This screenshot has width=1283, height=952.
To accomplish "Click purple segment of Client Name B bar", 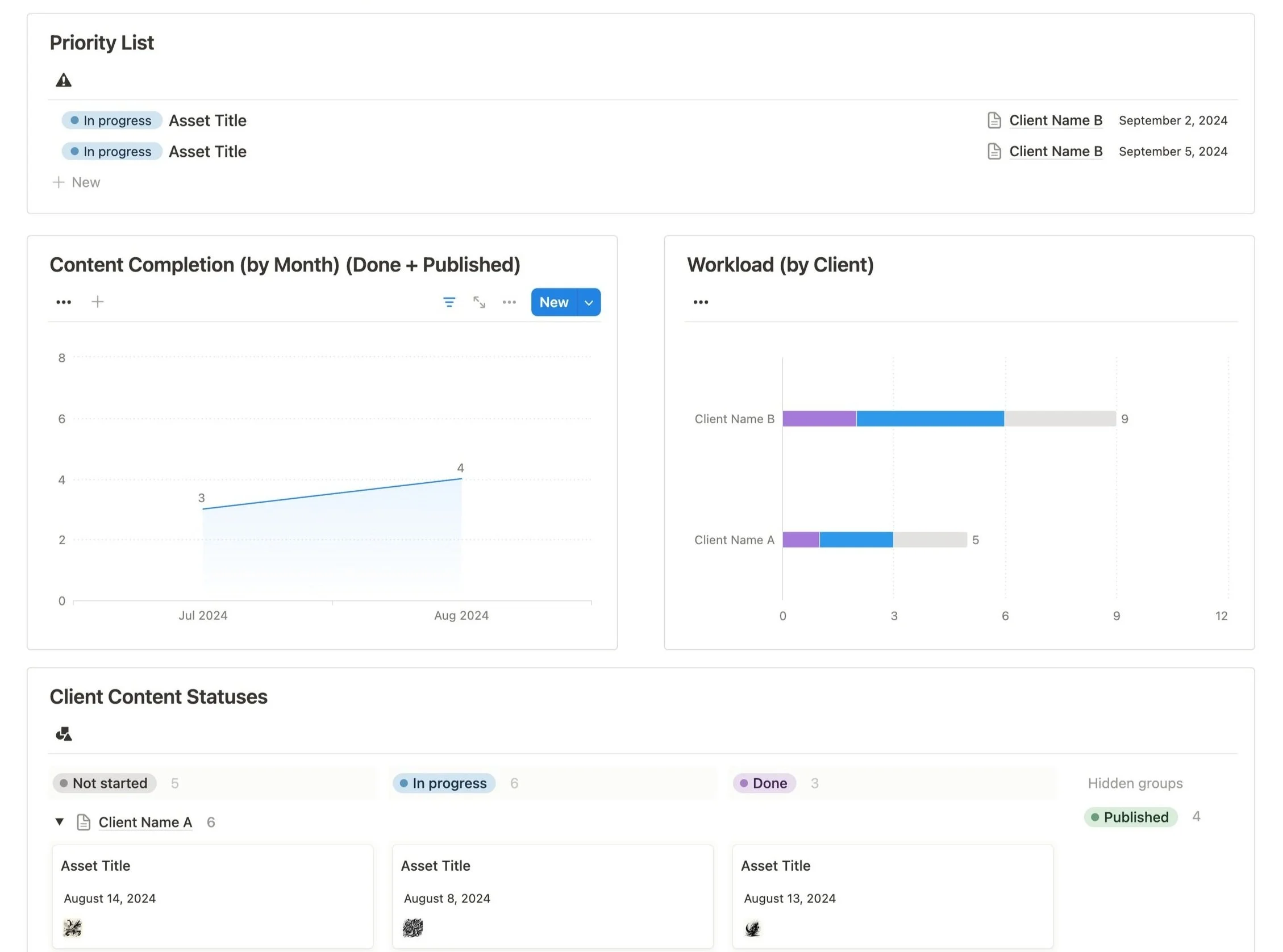I will (x=818, y=419).
